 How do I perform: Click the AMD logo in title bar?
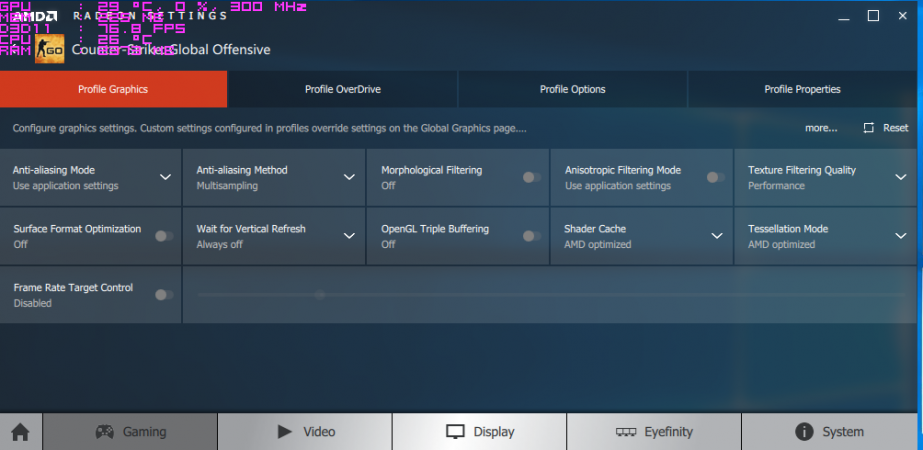click(35, 16)
